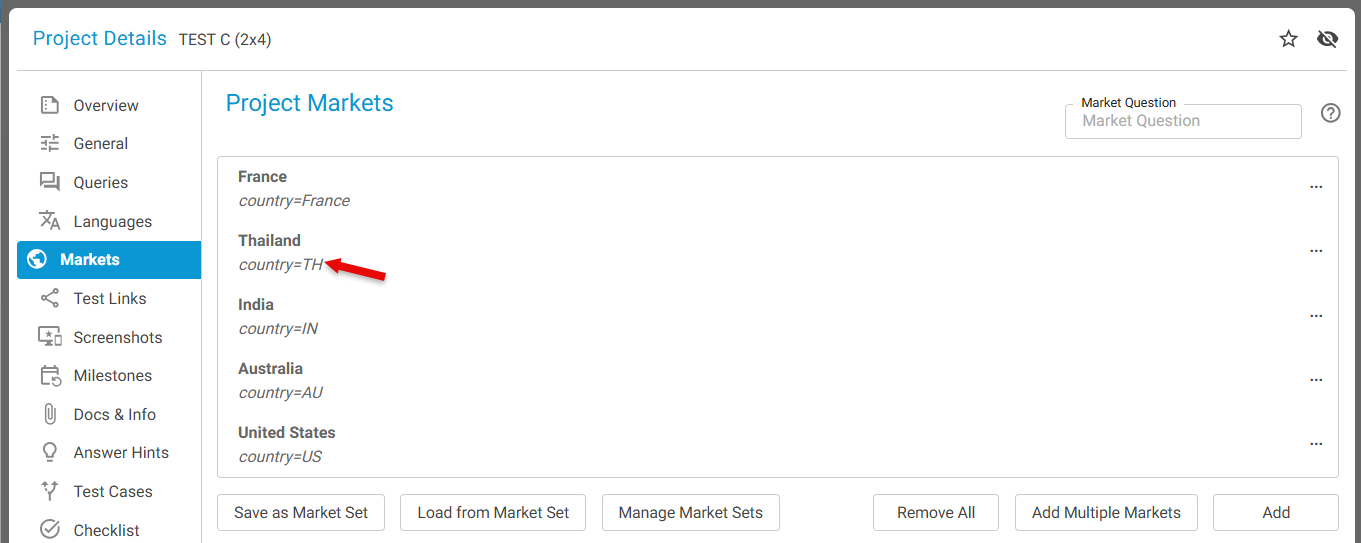
Task: Click the Screenshots monitor-star icon
Action: [x=49, y=337]
